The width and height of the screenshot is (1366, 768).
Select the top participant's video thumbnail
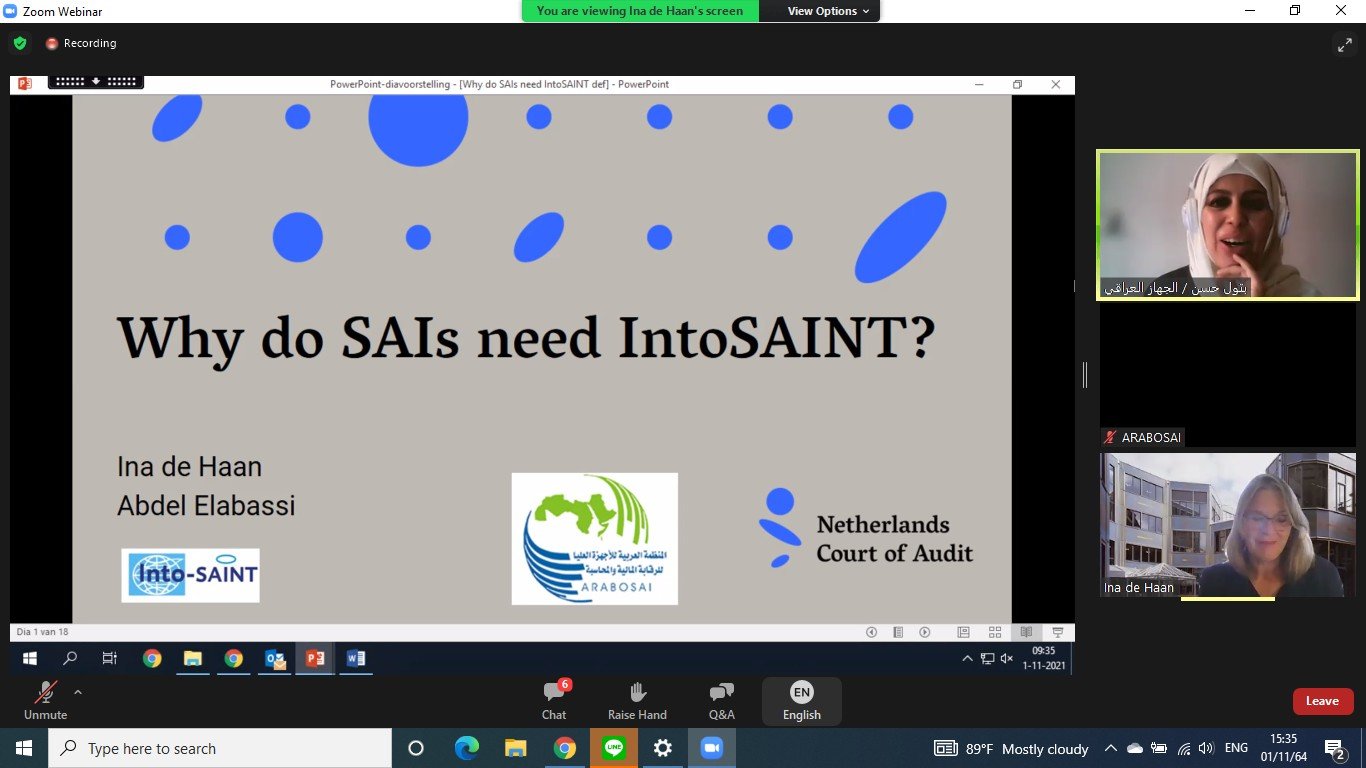click(1228, 224)
